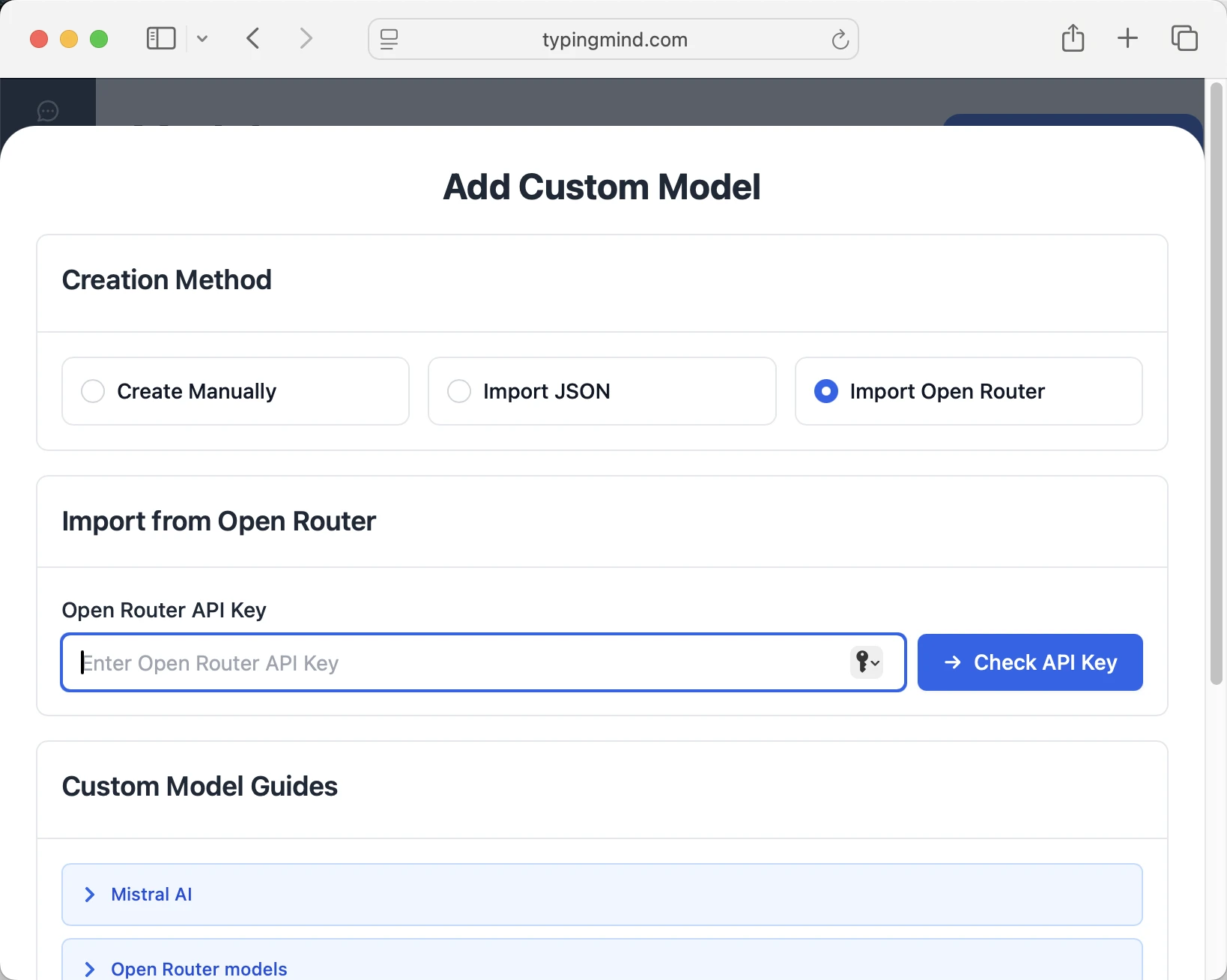The image size is (1227, 980).
Task: Click the page settings icon in the address bar
Action: click(x=390, y=39)
